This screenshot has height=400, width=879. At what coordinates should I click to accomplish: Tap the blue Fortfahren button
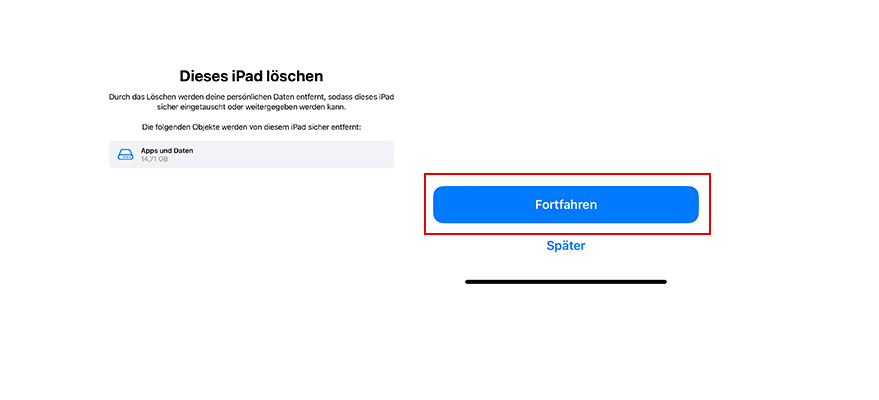point(565,204)
